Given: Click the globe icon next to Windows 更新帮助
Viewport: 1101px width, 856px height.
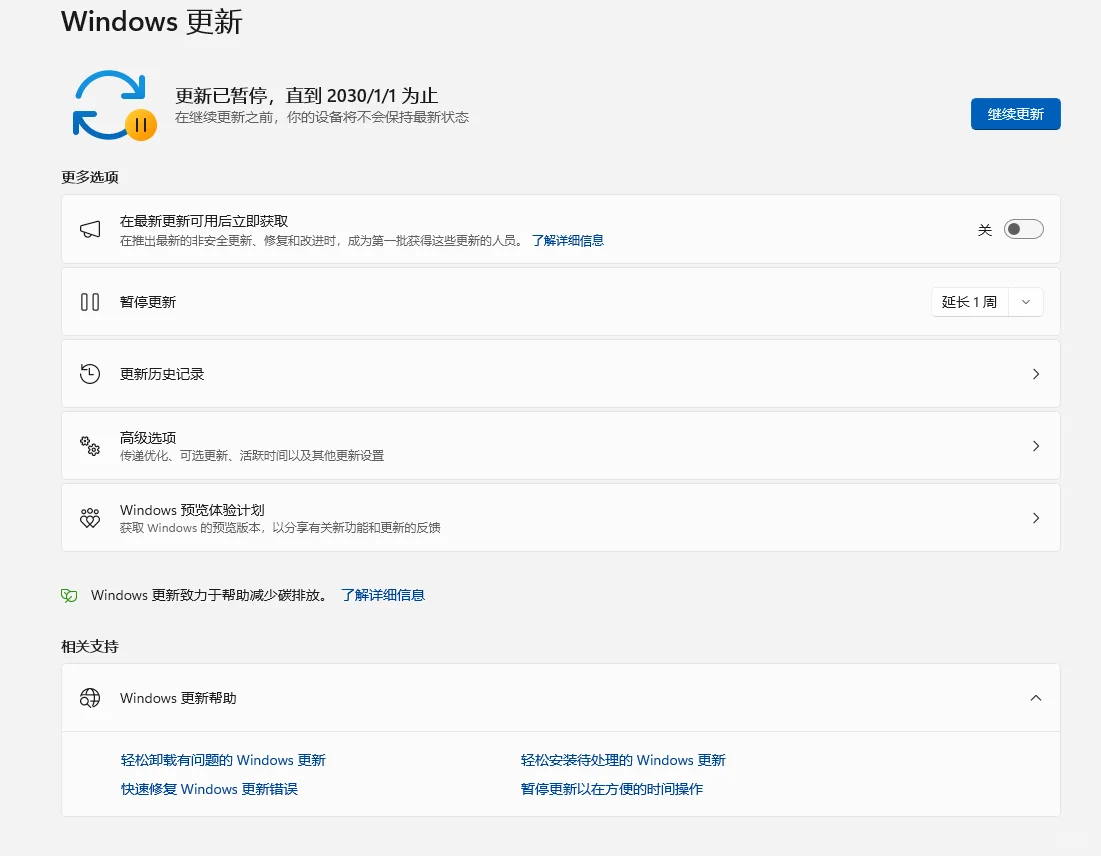Looking at the screenshot, I should click(x=90, y=698).
